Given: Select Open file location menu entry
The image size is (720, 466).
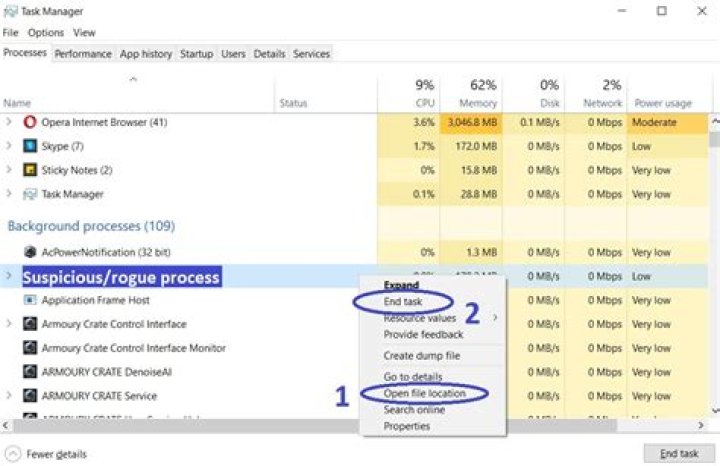Looking at the screenshot, I should 424,393.
